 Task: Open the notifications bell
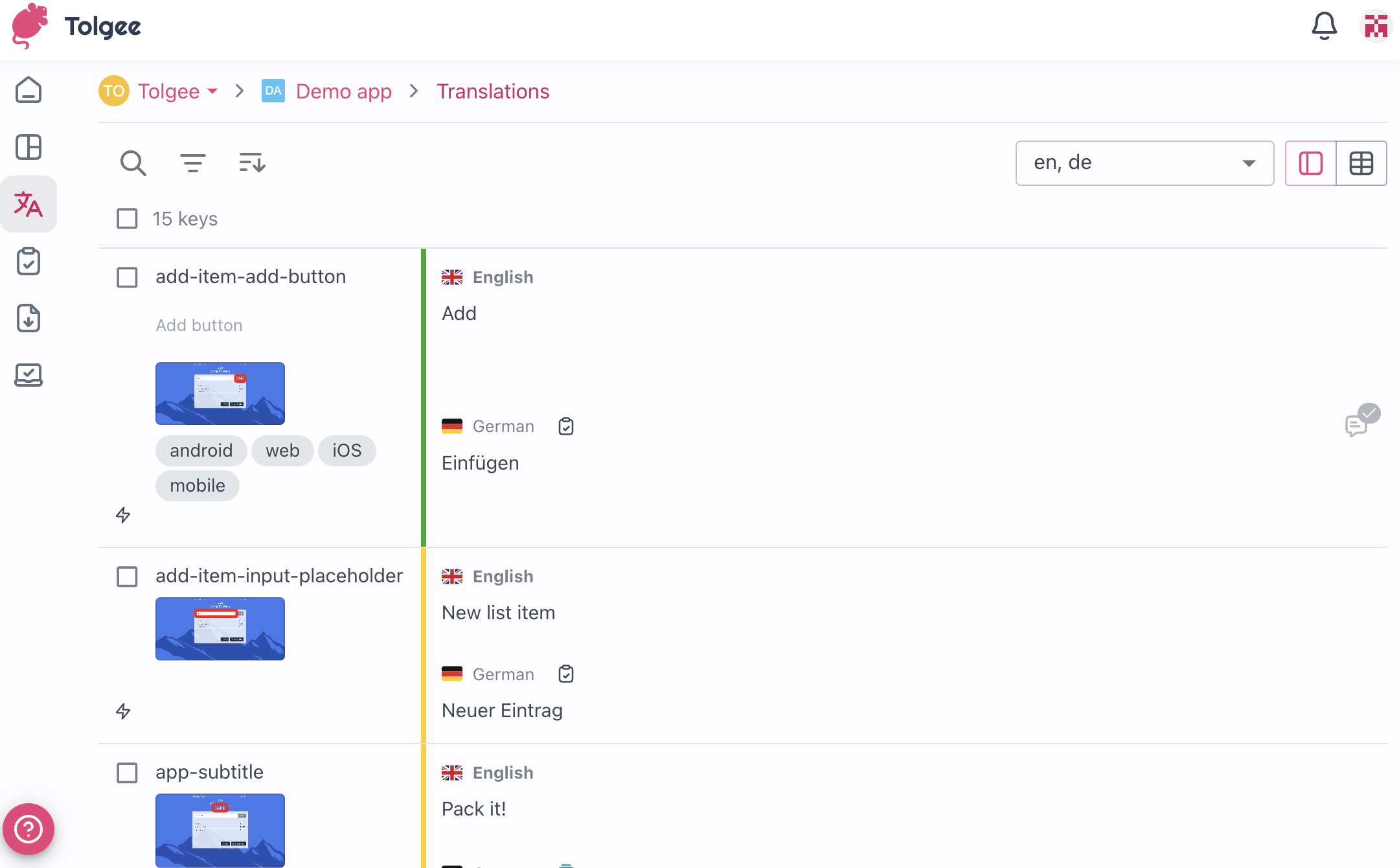pyautogui.click(x=1324, y=27)
